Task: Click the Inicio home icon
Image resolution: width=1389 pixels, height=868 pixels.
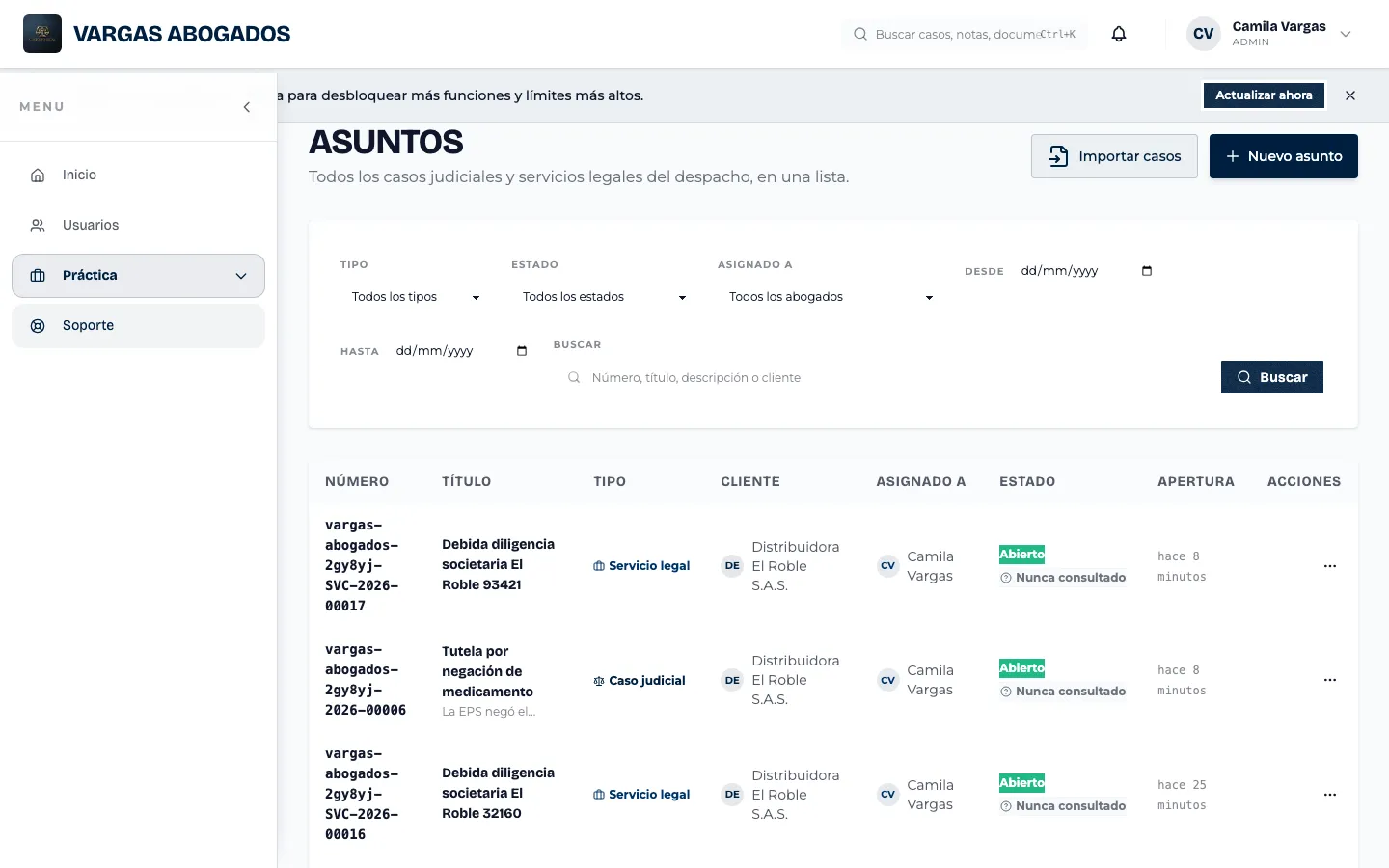Action: coord(38,176)
